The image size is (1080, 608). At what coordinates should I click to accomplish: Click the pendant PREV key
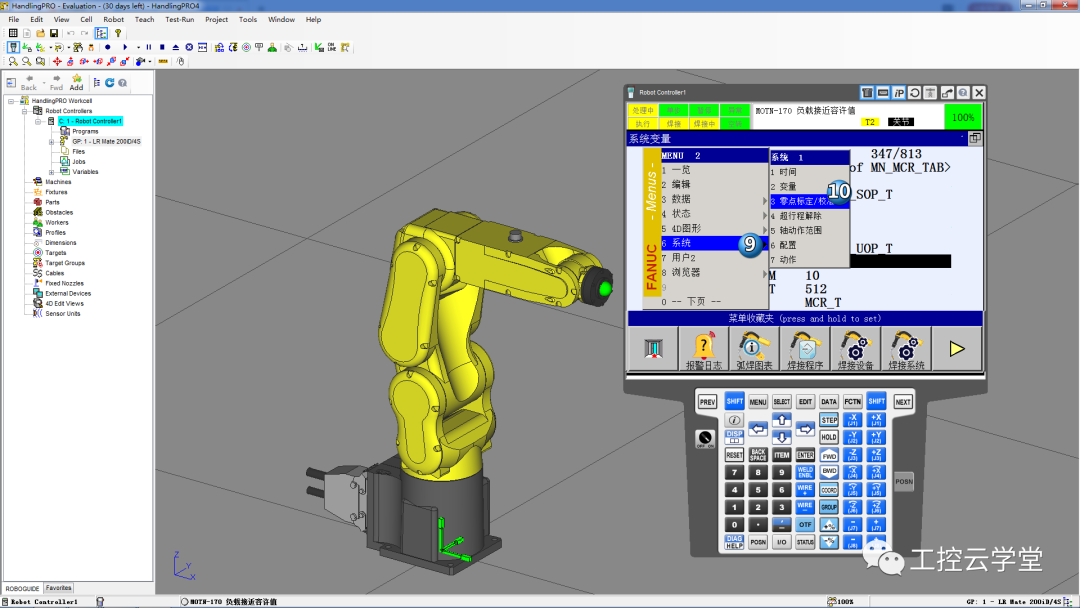[707, 402]
